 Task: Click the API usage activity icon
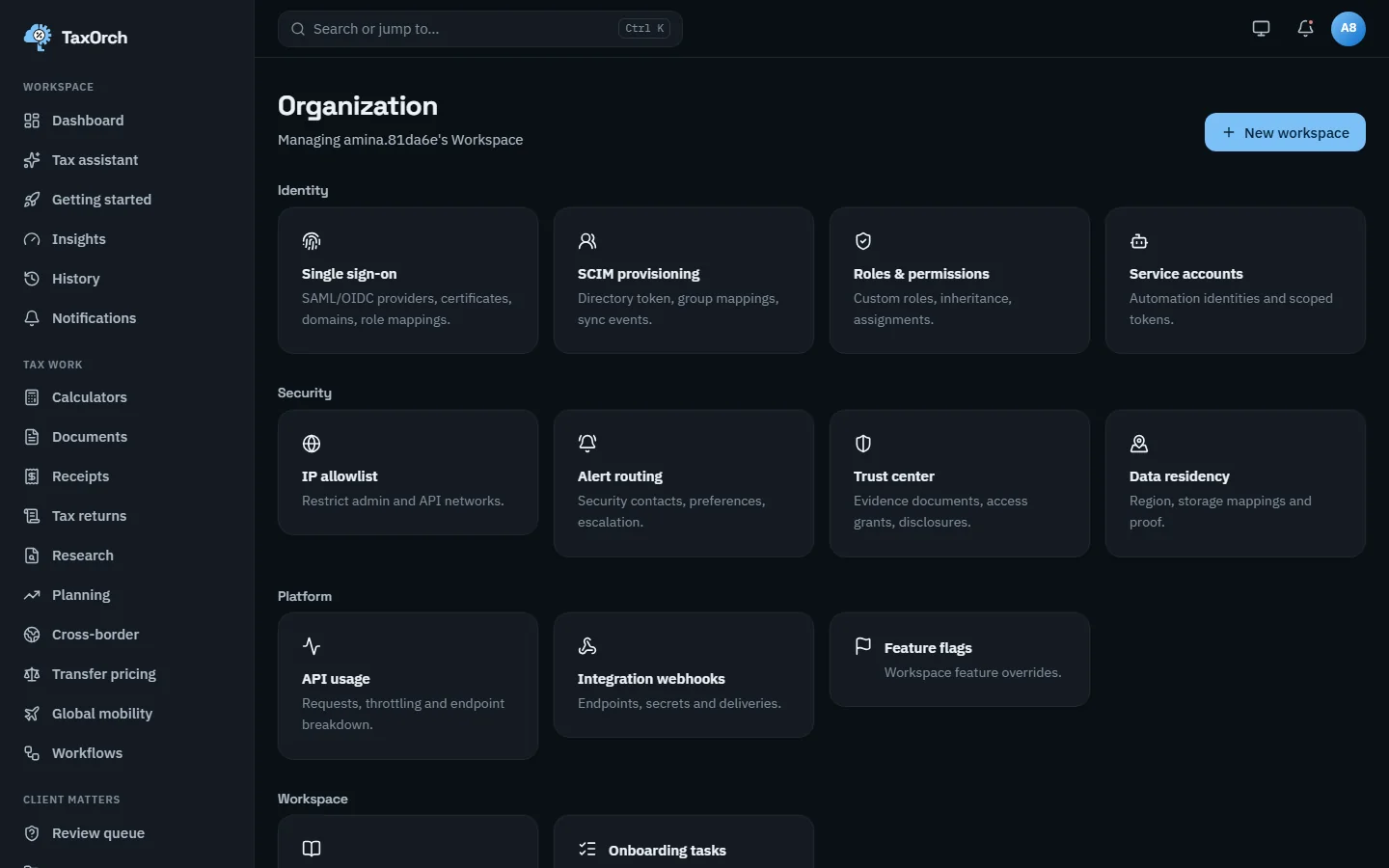click(x=312, y=646)
